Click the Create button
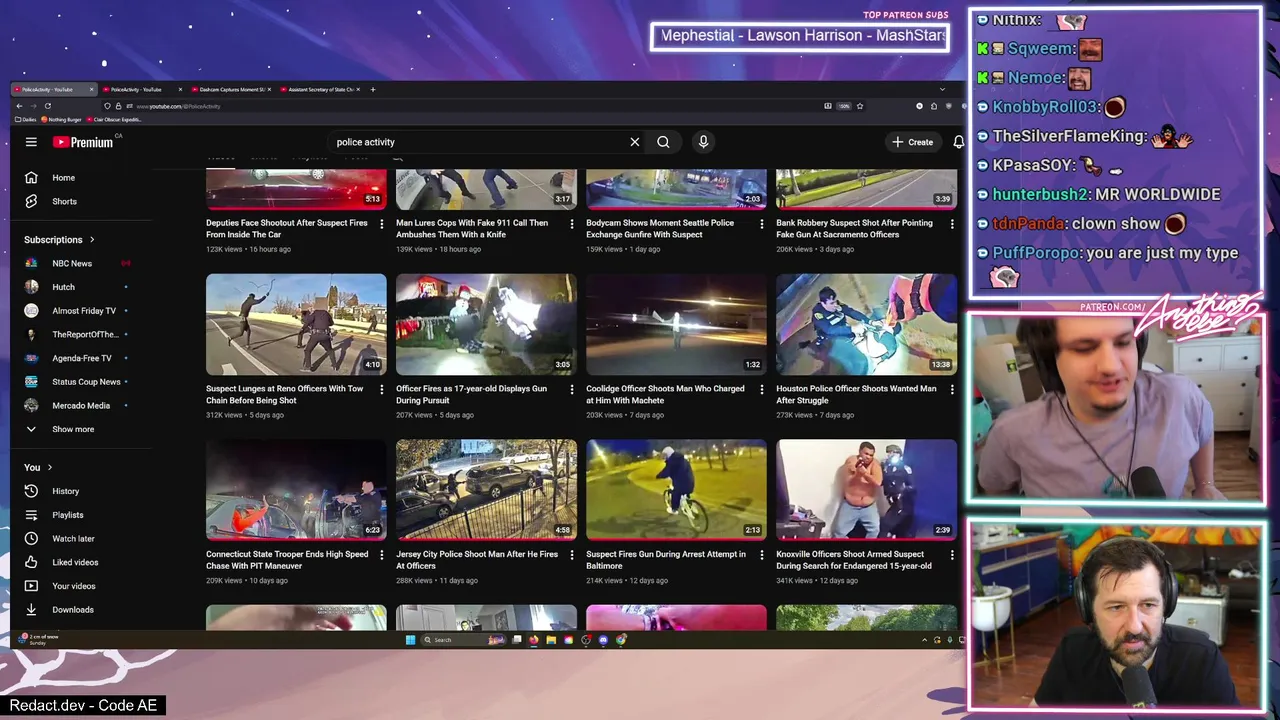The image size is (1280, 720). click(913, 142)
